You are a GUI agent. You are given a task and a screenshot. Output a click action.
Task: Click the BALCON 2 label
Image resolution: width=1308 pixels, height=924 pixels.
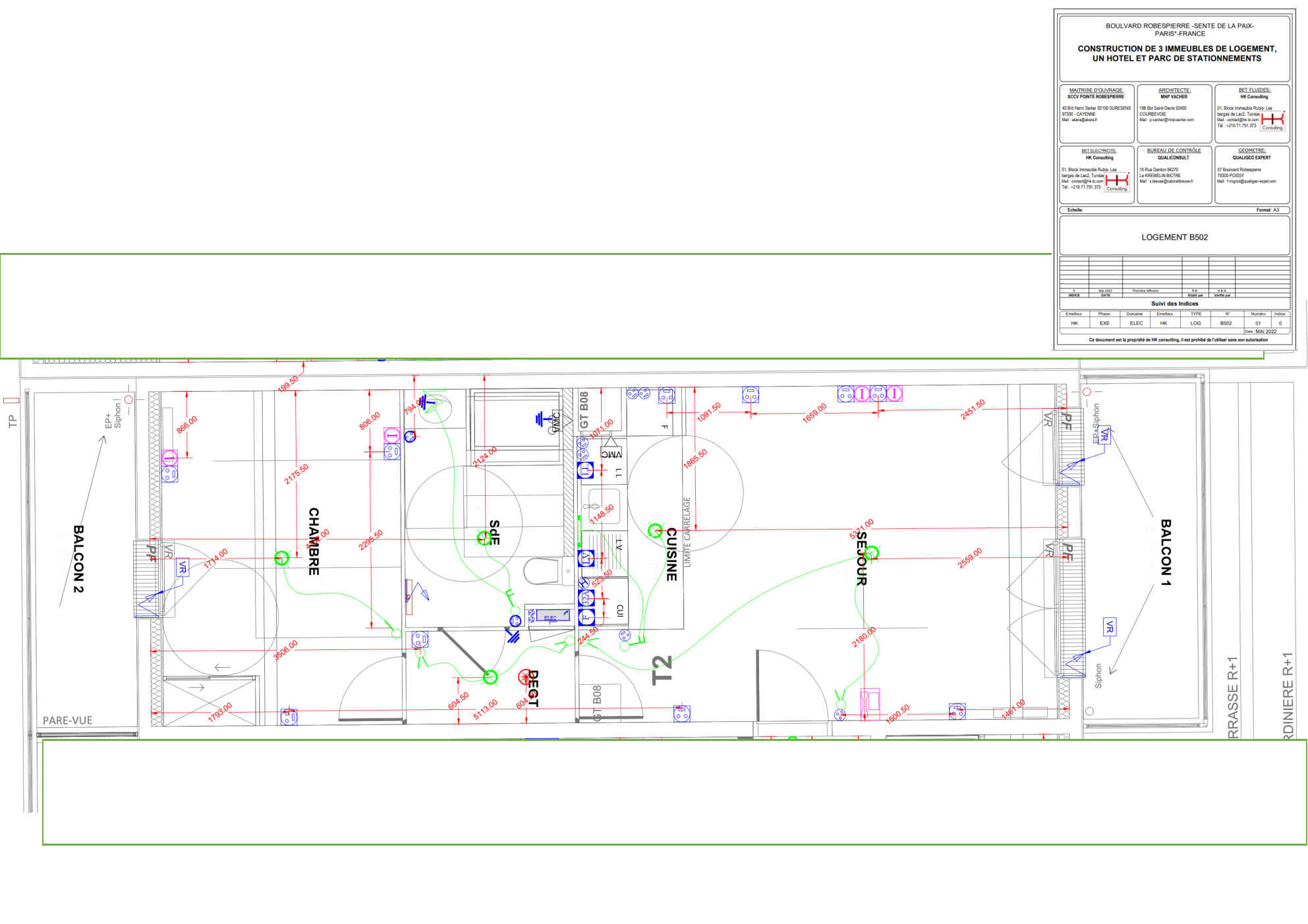[x=78, y=558]
